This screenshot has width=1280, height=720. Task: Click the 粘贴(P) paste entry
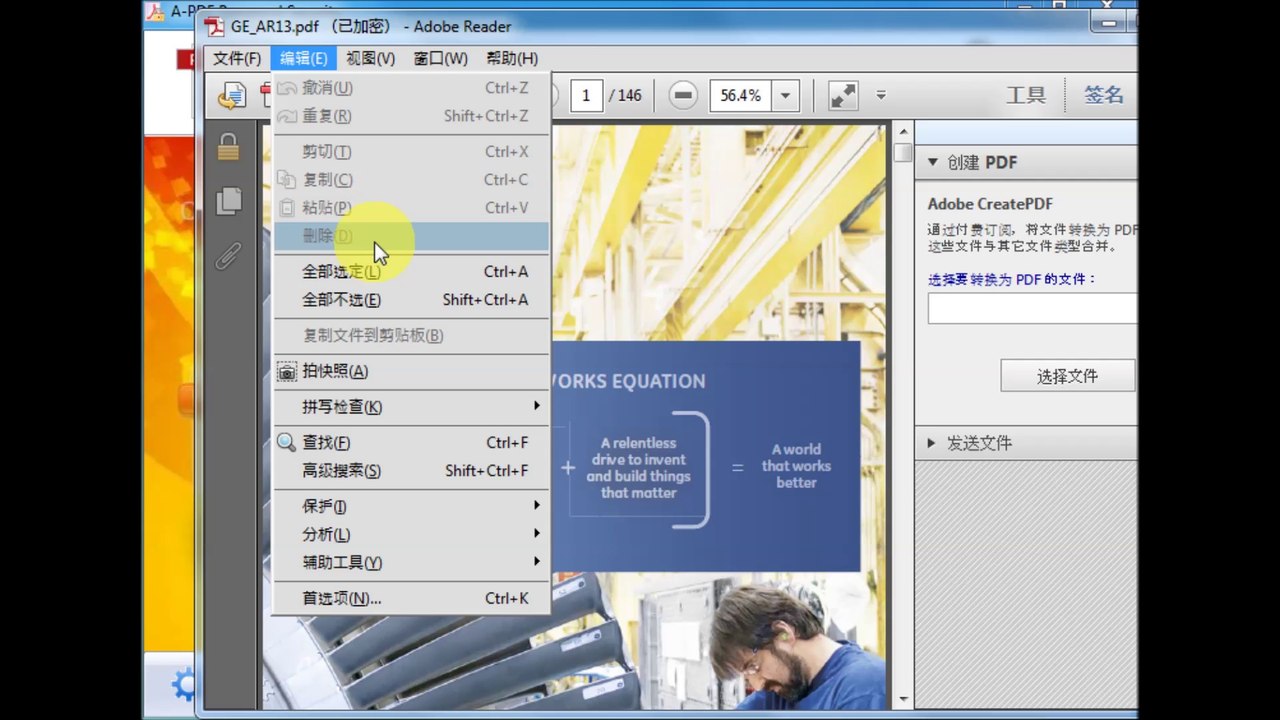411,208
